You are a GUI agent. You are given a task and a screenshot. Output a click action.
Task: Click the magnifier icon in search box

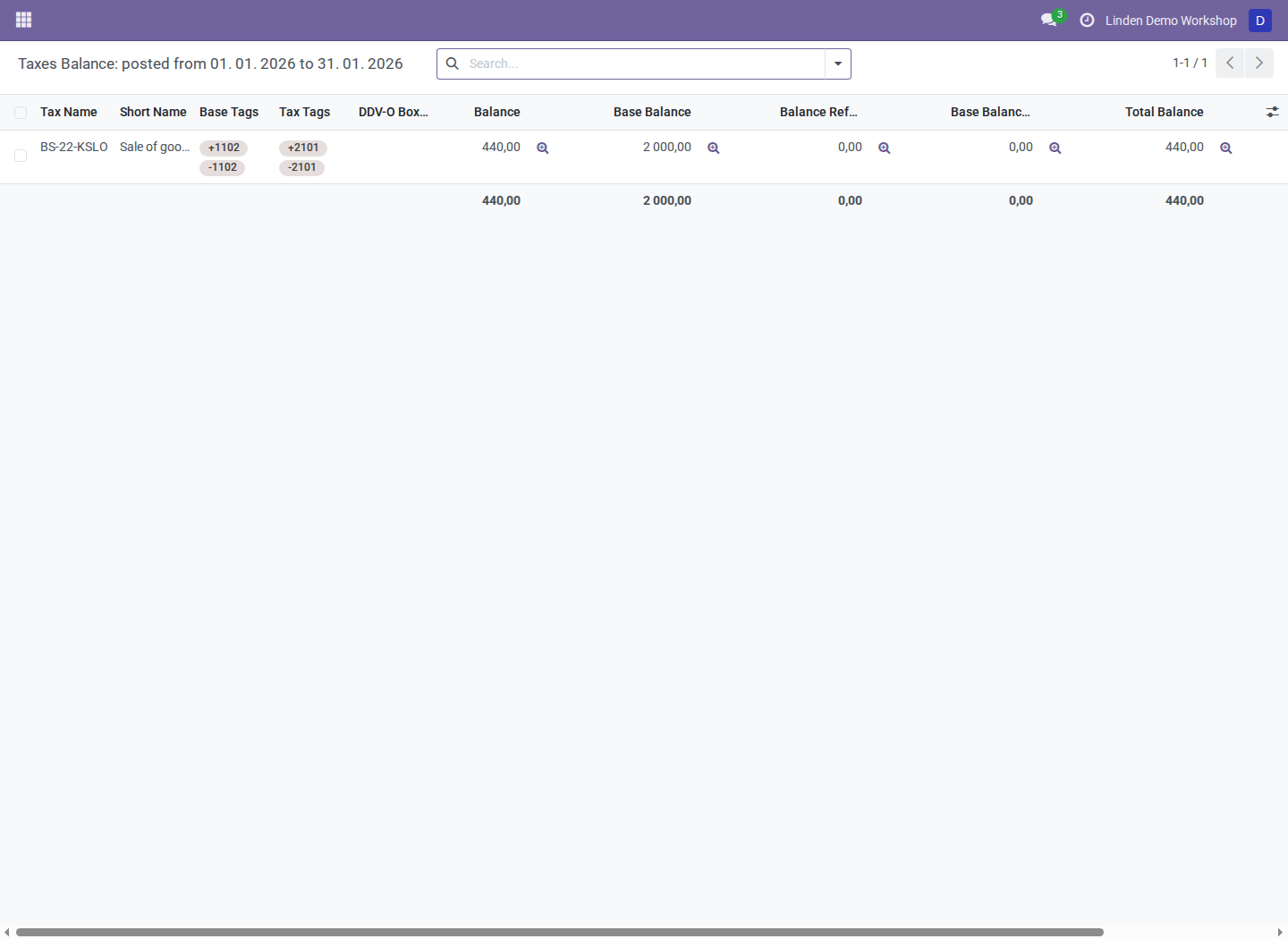[x=453, y=63]
